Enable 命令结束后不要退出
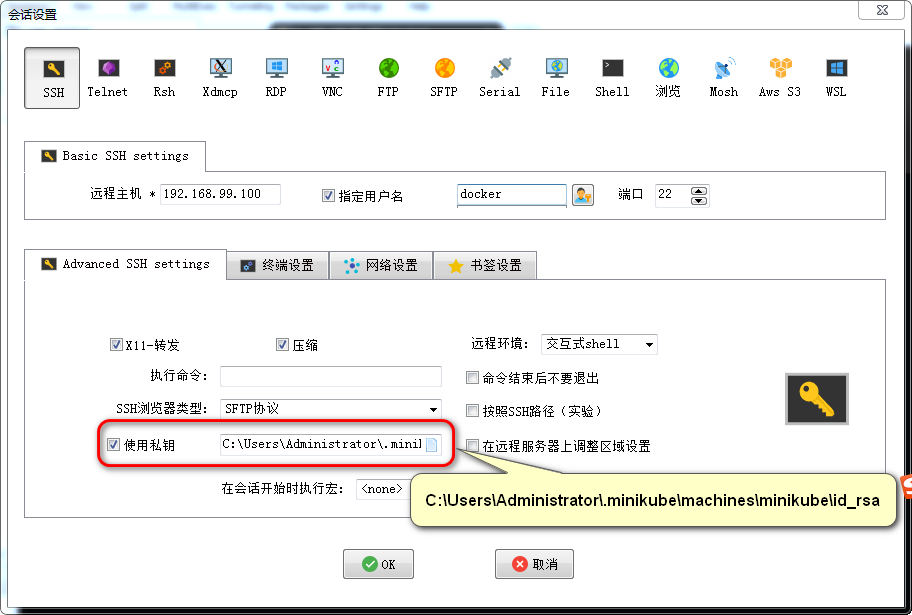The width and height of the screenshot is (912, 615). [471, 376]
